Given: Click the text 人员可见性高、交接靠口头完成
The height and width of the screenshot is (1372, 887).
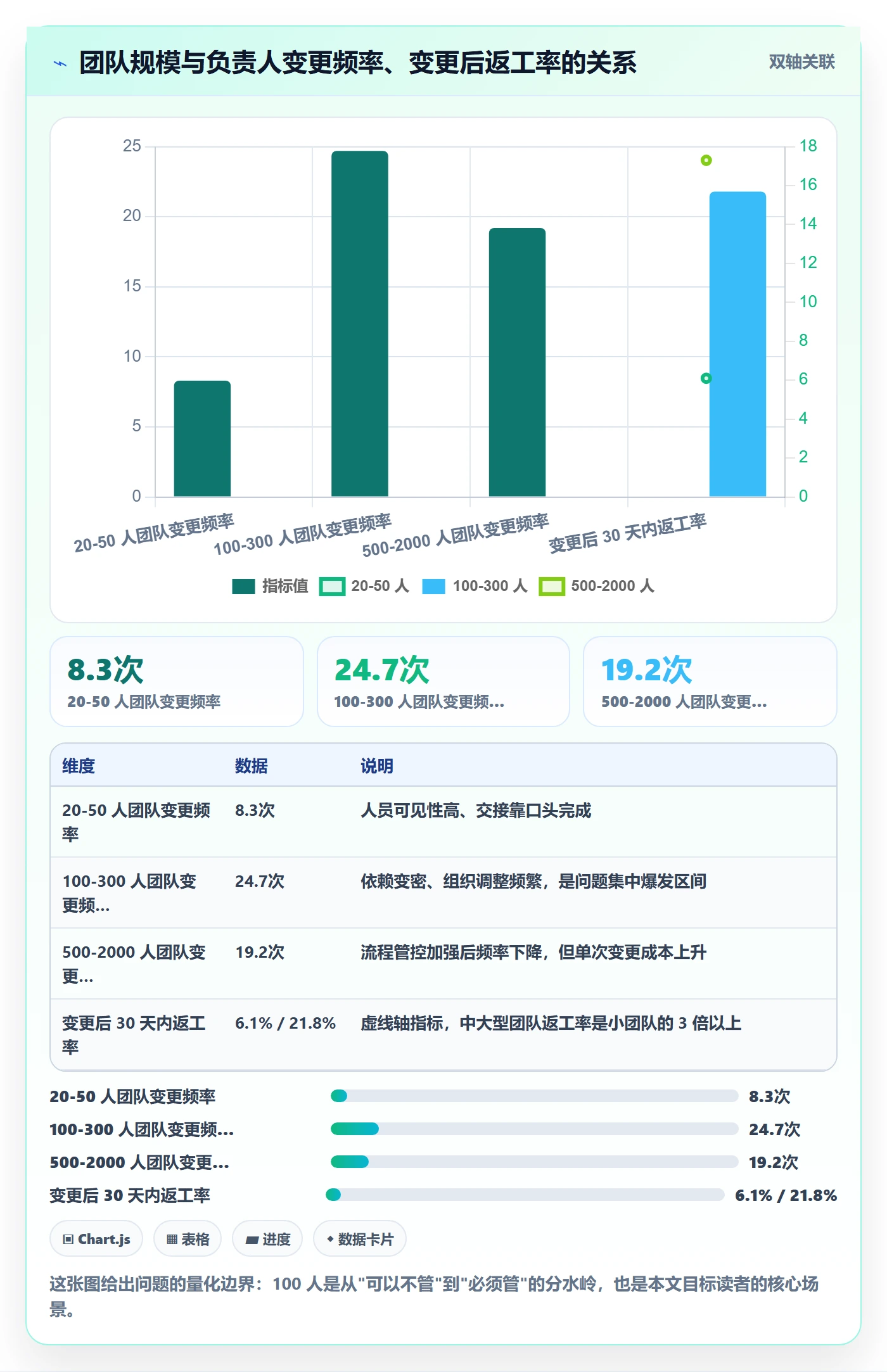Looking at the screenshot, I should pyautogui.click(x=476, y=810).
